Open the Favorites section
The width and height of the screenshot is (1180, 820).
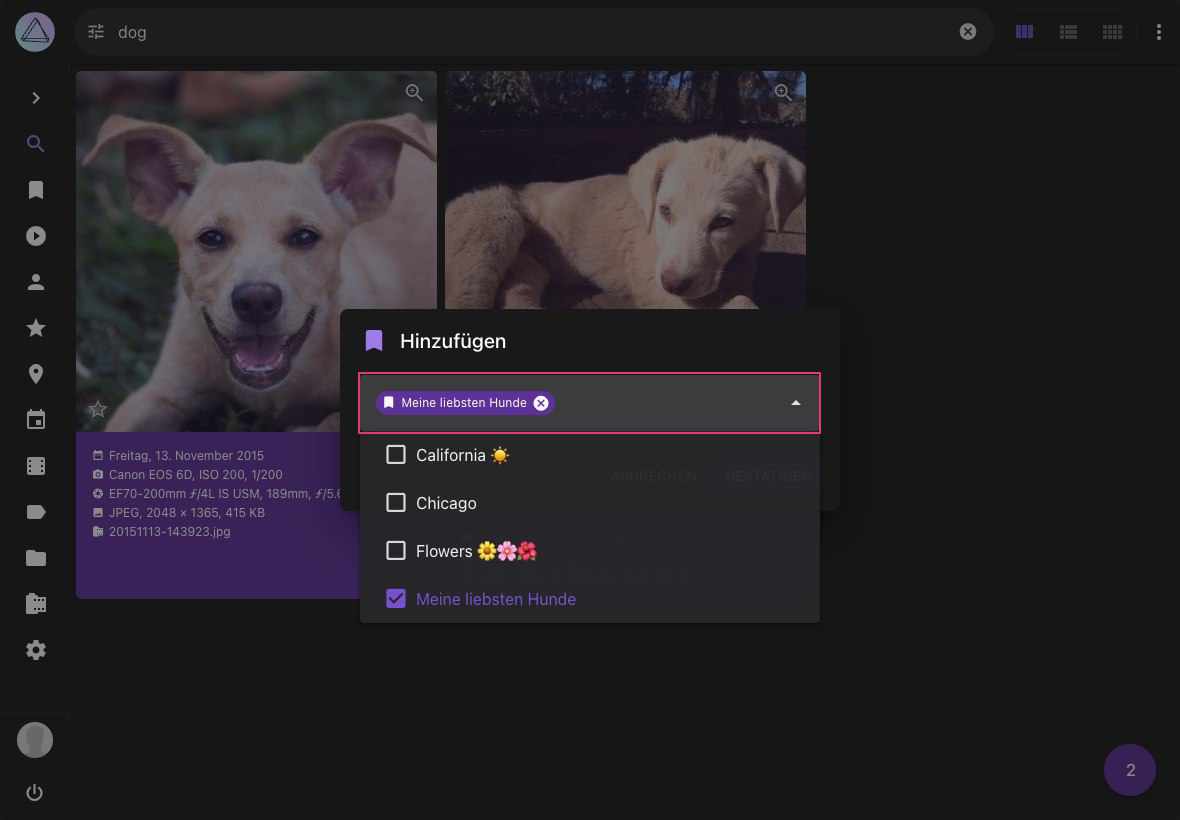36,327
